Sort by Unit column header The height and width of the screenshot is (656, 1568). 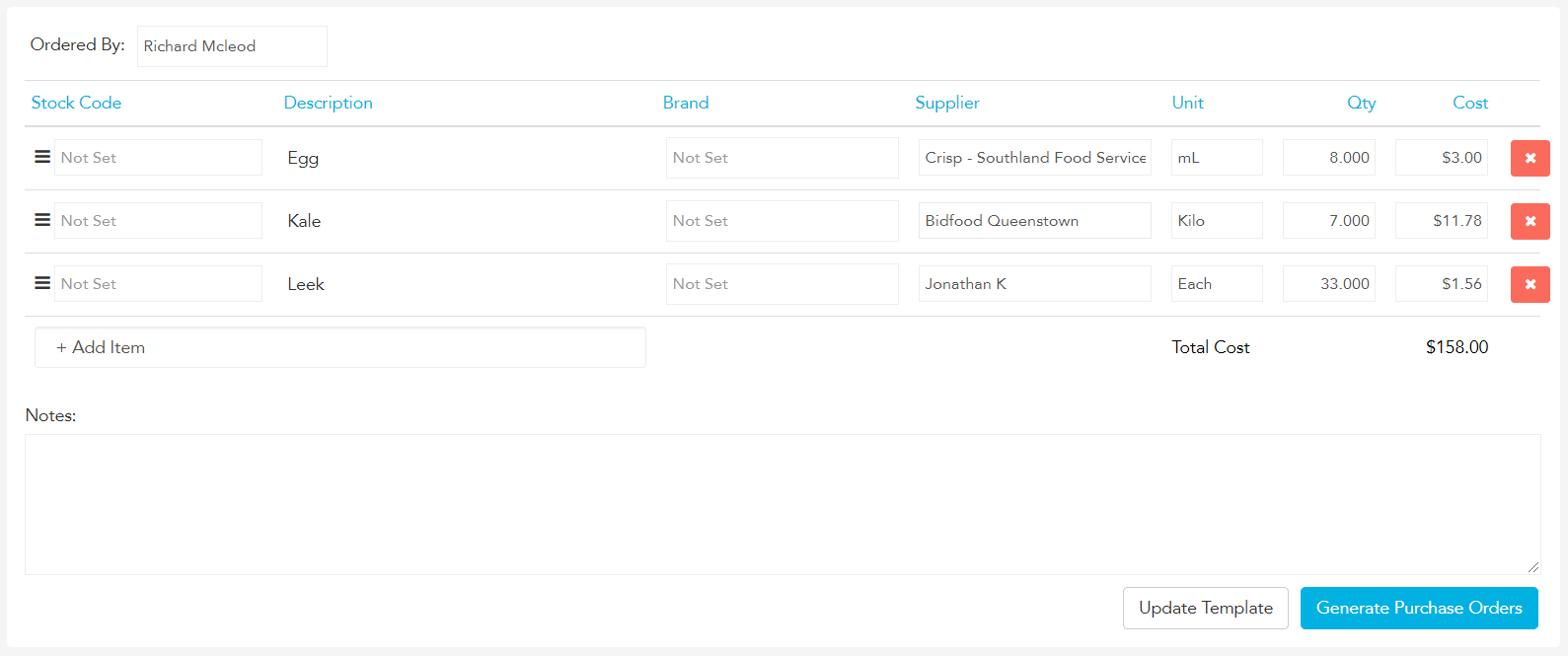tap(1188, 103)
